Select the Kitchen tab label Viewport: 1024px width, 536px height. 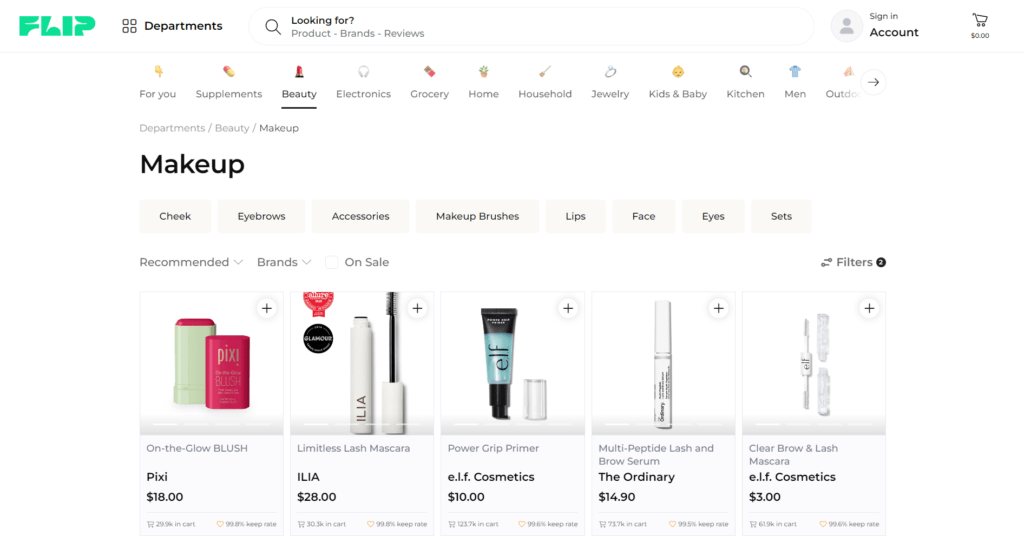745,94
